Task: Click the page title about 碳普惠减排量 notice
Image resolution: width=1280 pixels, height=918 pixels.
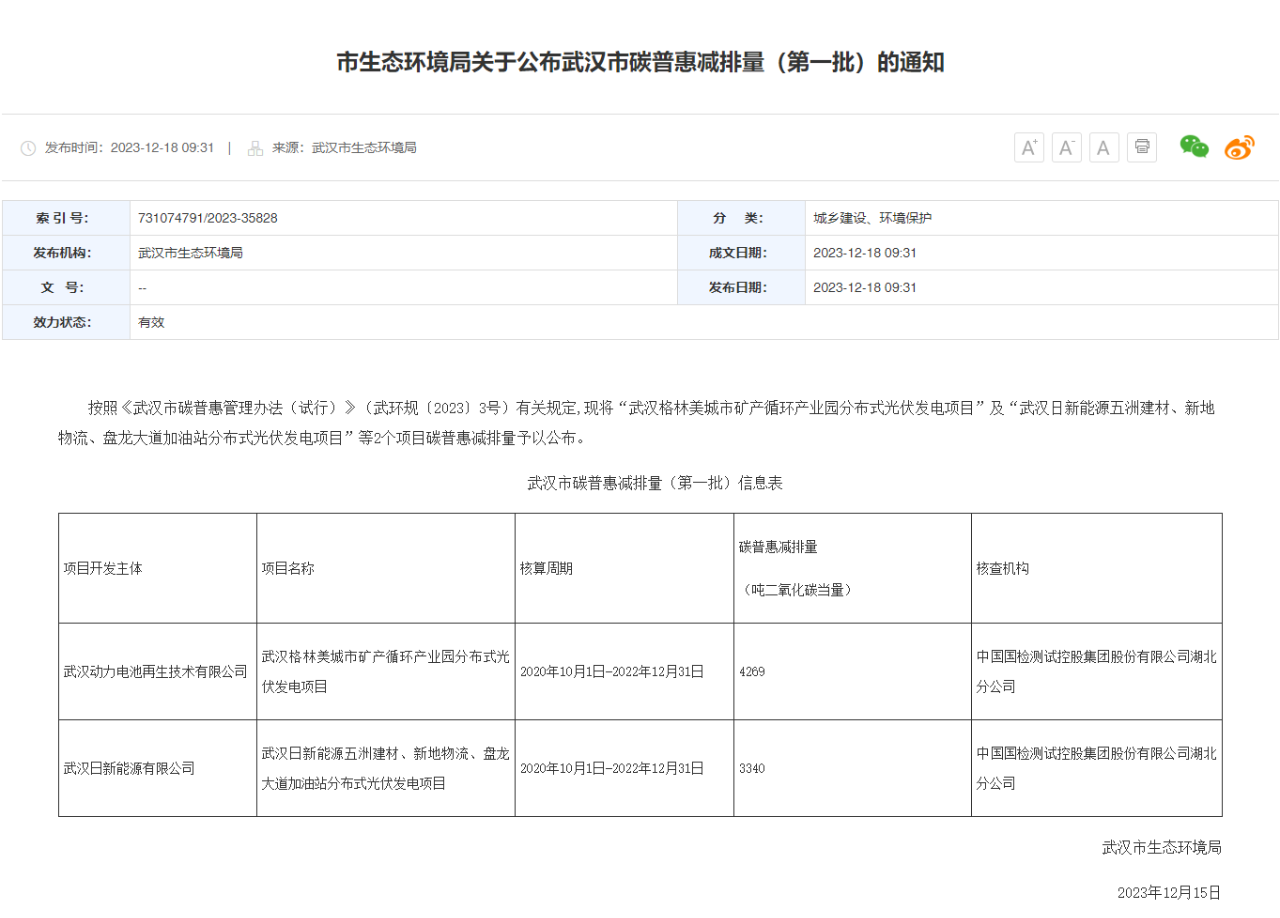Action: [640, 63]
